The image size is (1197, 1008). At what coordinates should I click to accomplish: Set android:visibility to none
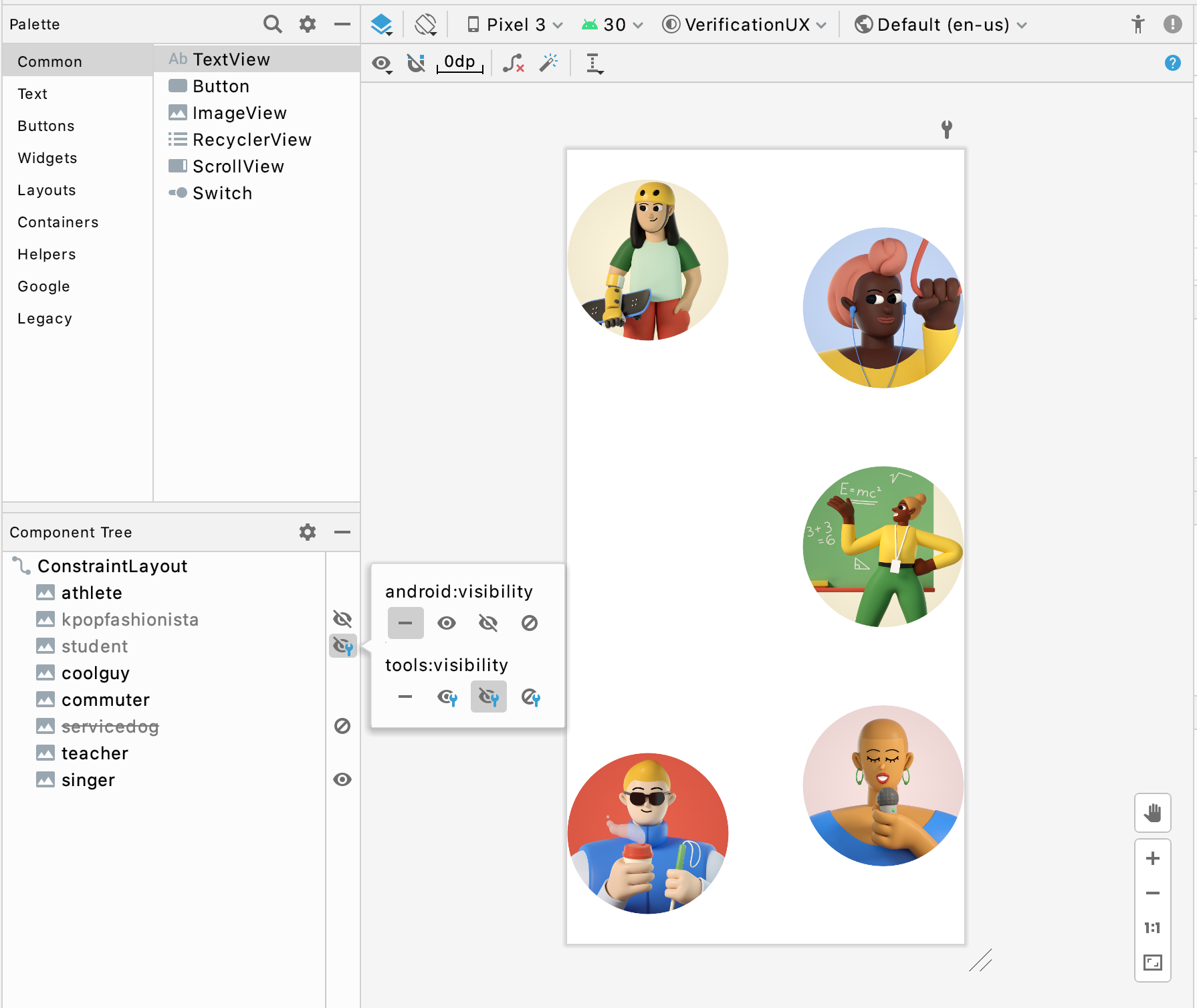point(406,623)
